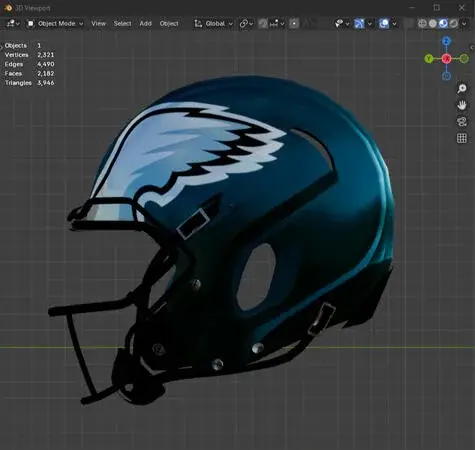Close the 3D Viewport window

tap(462, 7)
